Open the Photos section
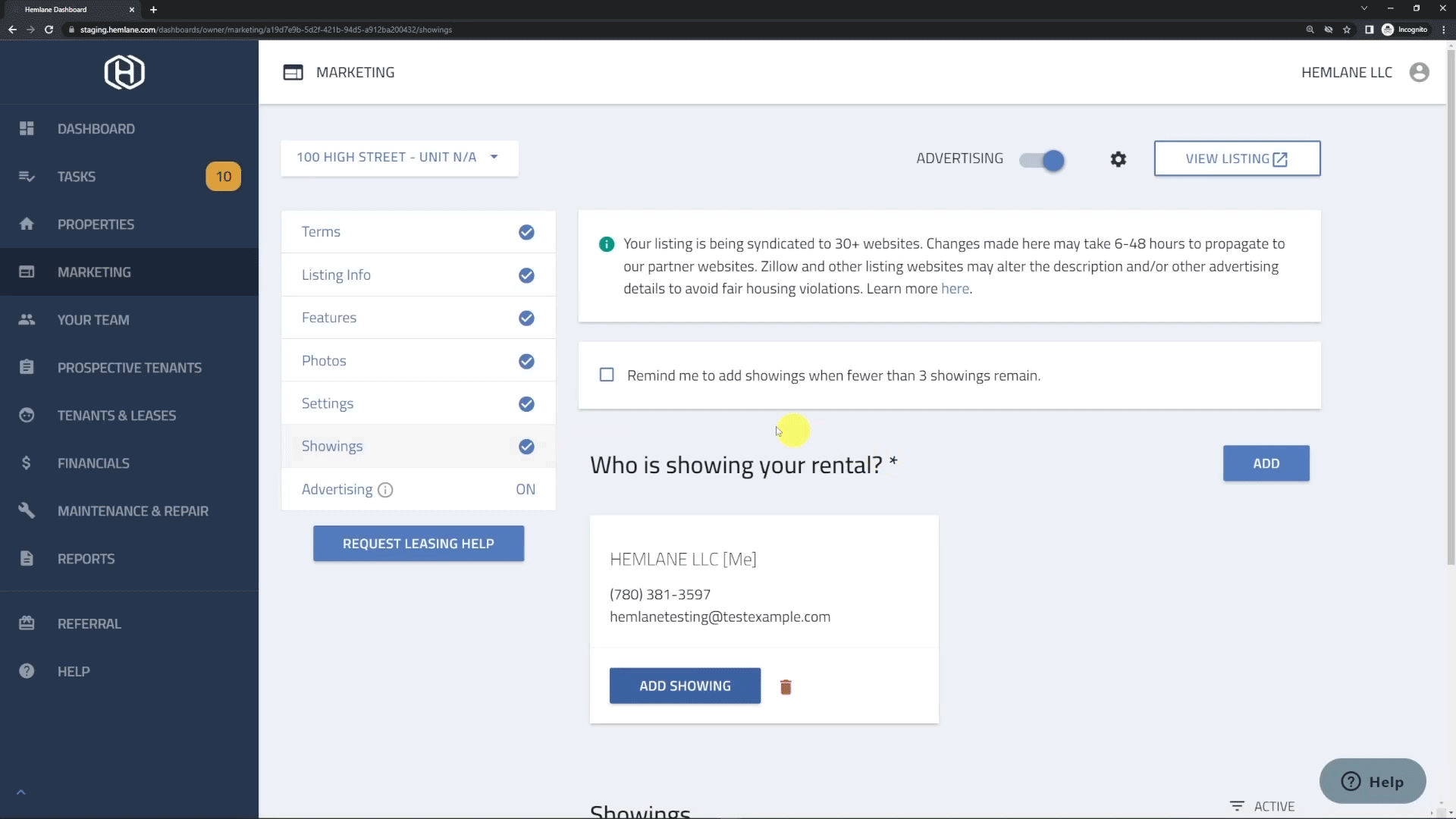This screenshot has height=819, width=1456. [x=419, y=361]
